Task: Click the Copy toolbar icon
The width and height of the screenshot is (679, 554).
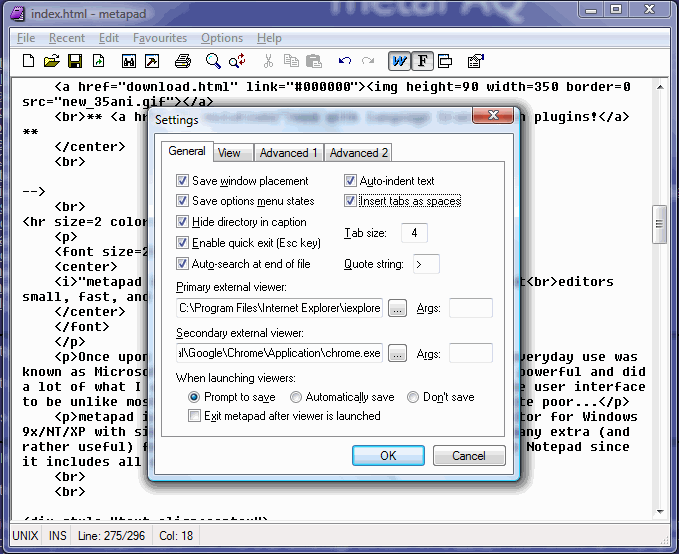Action: click(291, 61)
